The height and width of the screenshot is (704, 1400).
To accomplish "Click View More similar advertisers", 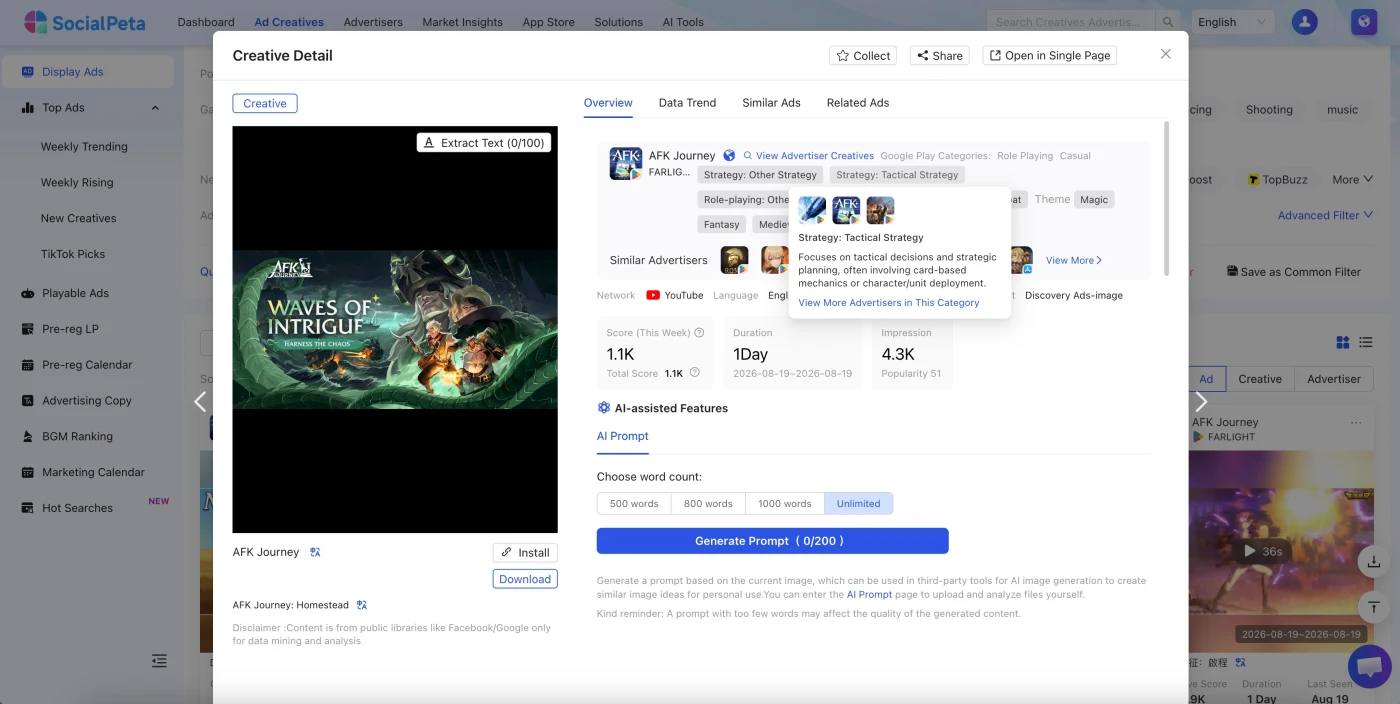I will click(1074, 260).
